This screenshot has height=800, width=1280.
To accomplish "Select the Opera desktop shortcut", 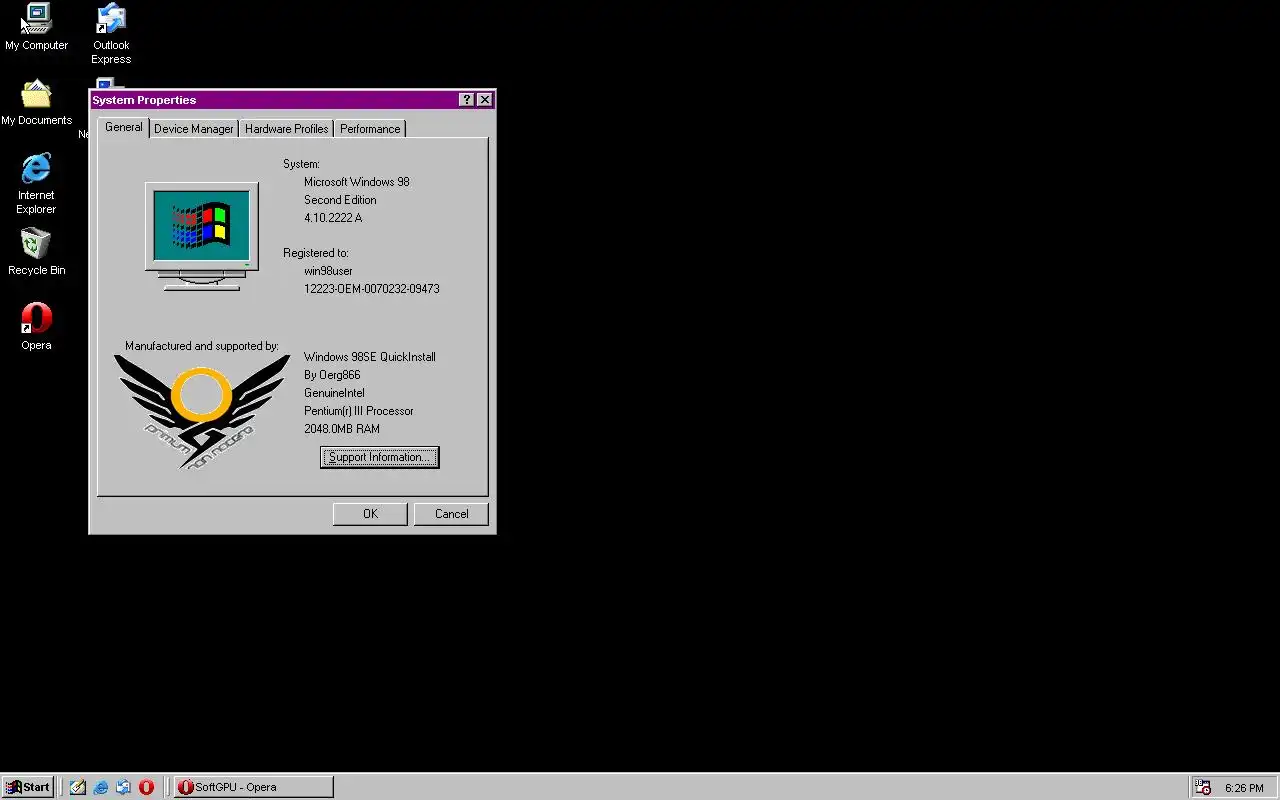I will 36,327.
